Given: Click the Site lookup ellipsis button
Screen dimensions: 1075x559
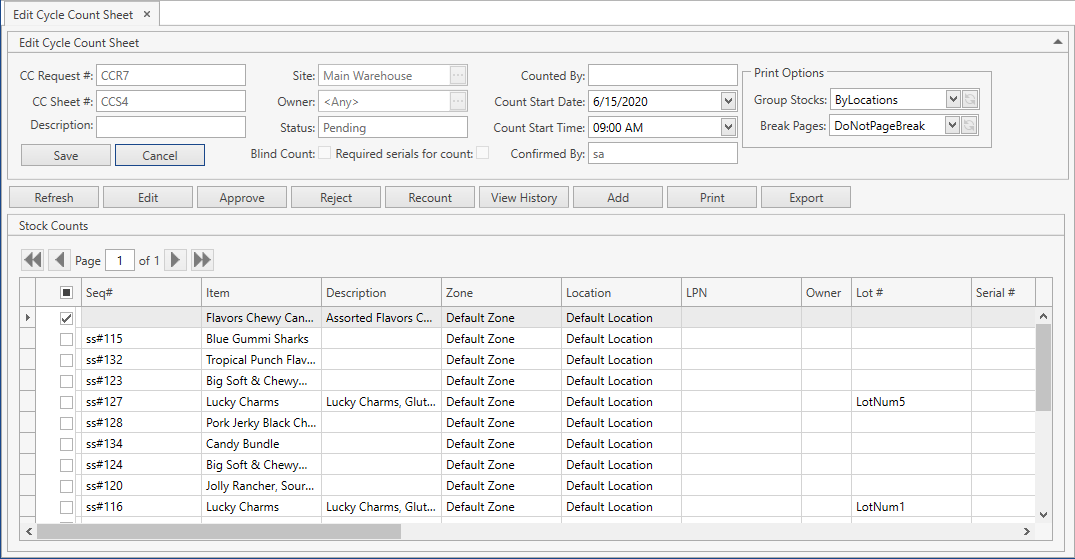Looking at the screenshot, I should pos(458,76).
